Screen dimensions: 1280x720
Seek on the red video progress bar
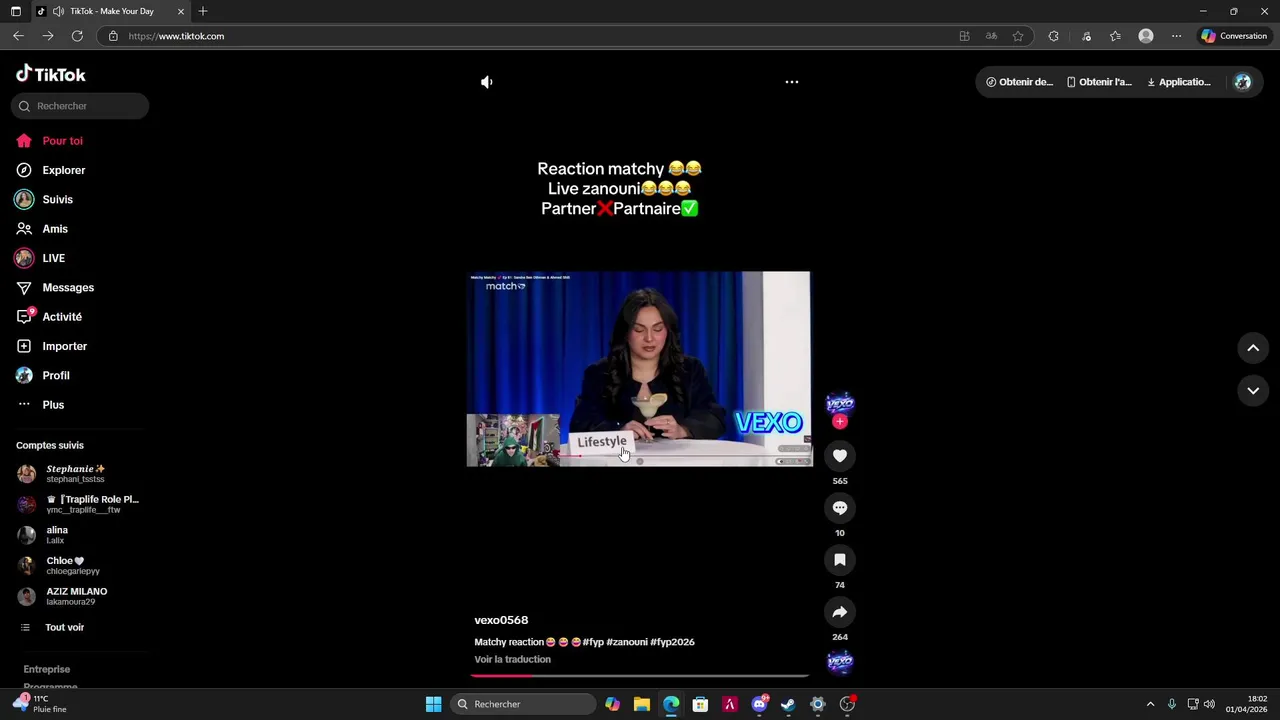tap(640, 675)
